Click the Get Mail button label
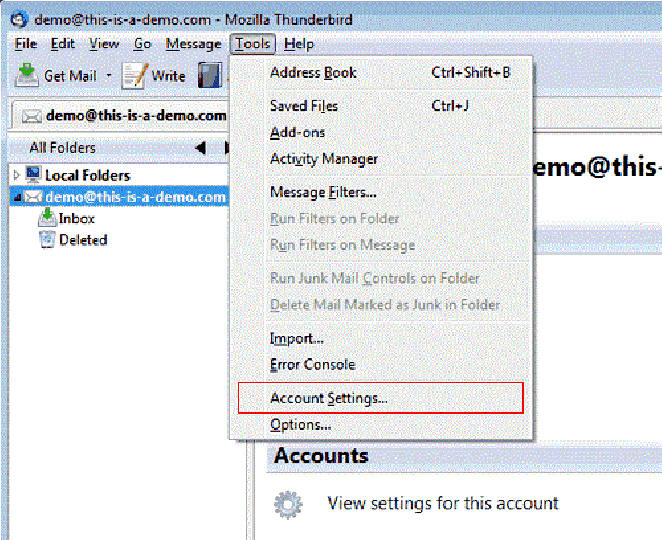The width and height of the screenshot is (662, 540). tap(70, 76)
